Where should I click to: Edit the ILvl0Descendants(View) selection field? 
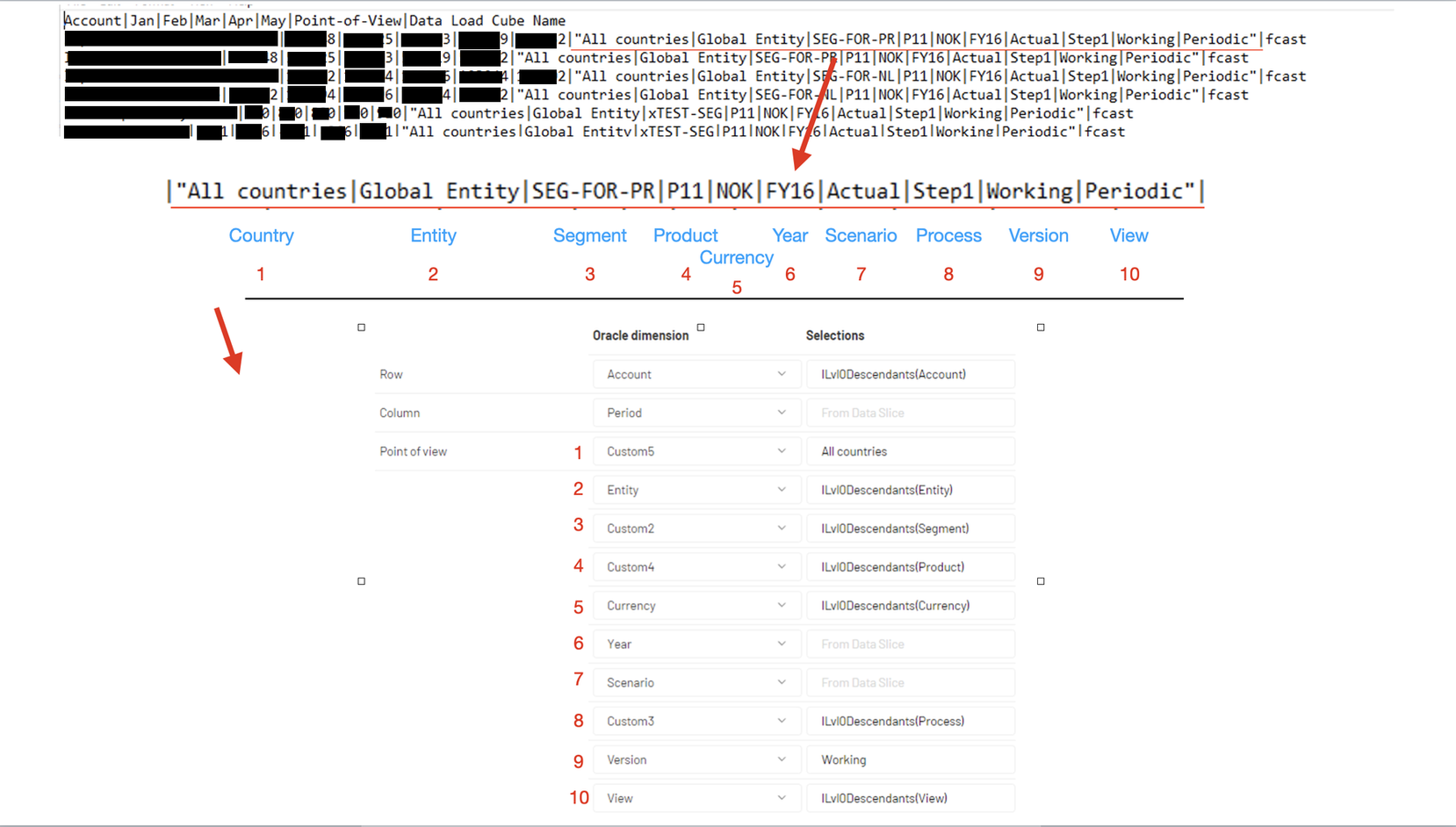point(911,799)
